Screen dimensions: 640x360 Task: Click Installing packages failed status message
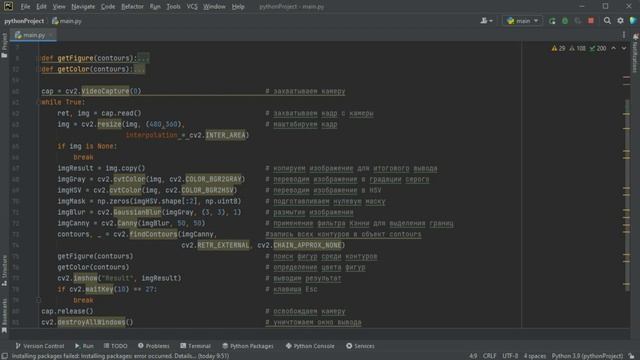click(x=120, y=356)
